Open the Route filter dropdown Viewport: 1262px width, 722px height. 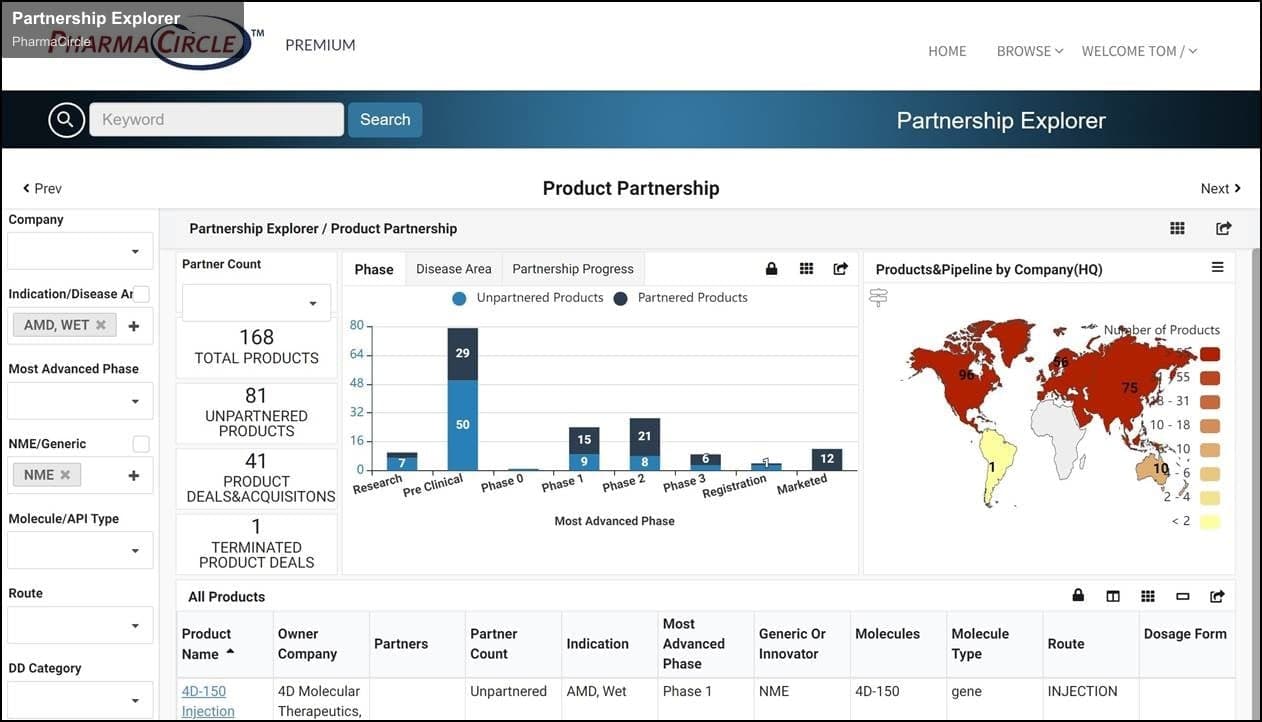click(x=81, y=625)
